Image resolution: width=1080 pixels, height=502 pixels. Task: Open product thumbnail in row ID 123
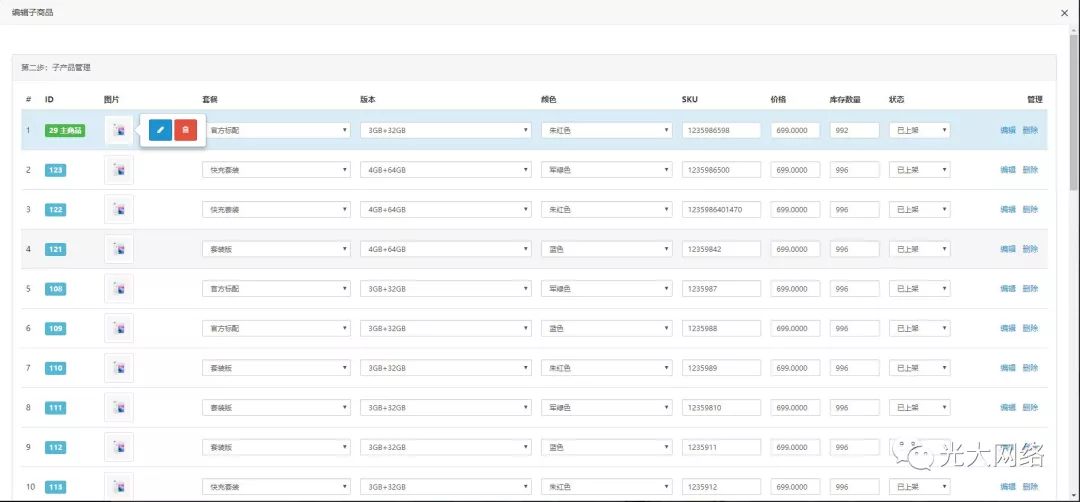point(119,169)
